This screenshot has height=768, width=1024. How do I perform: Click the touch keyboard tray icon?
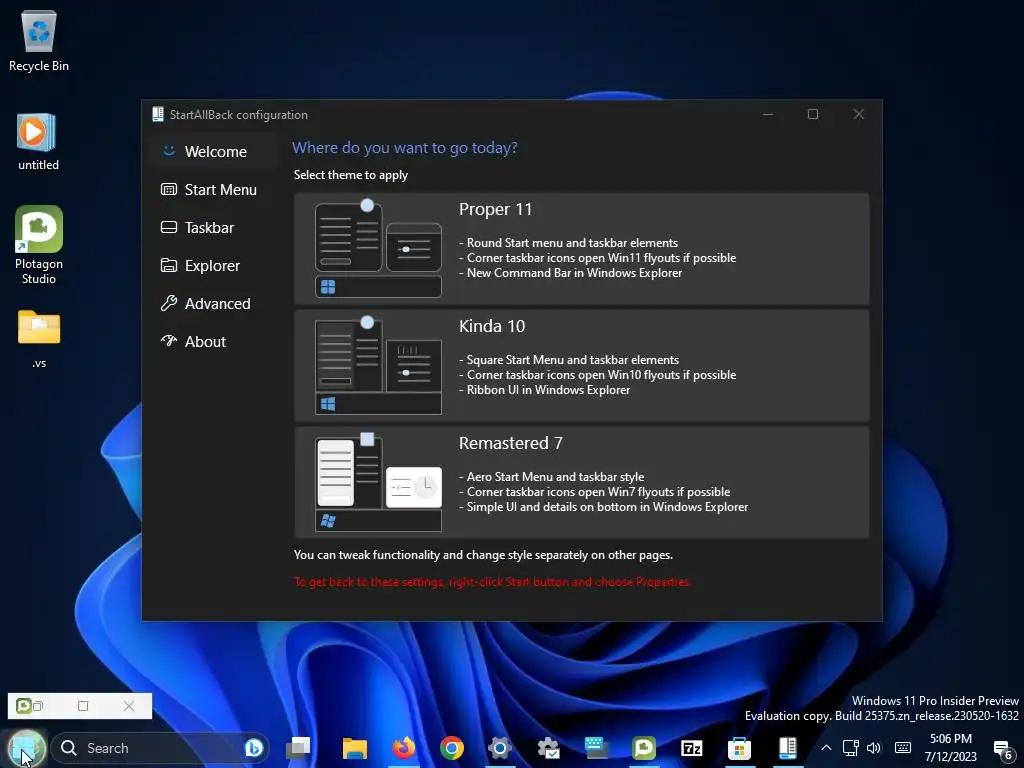click(x=903, y=748)
